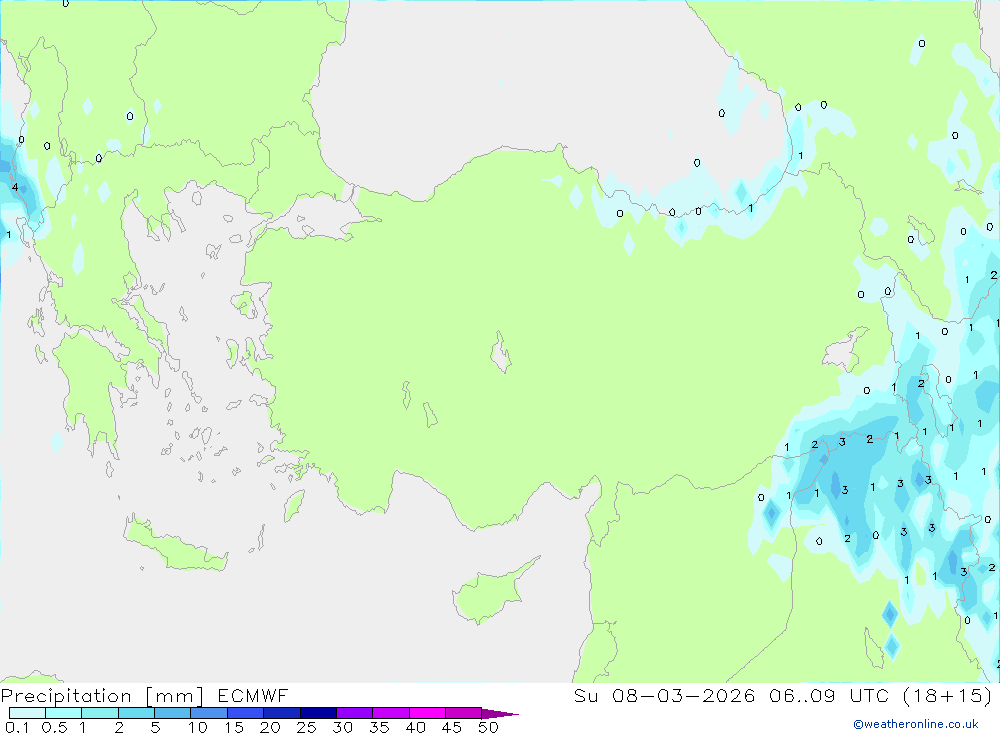Screen dimensions: 1000x733
Task: Click the "30" legend scale label
Action: point(342,727)
